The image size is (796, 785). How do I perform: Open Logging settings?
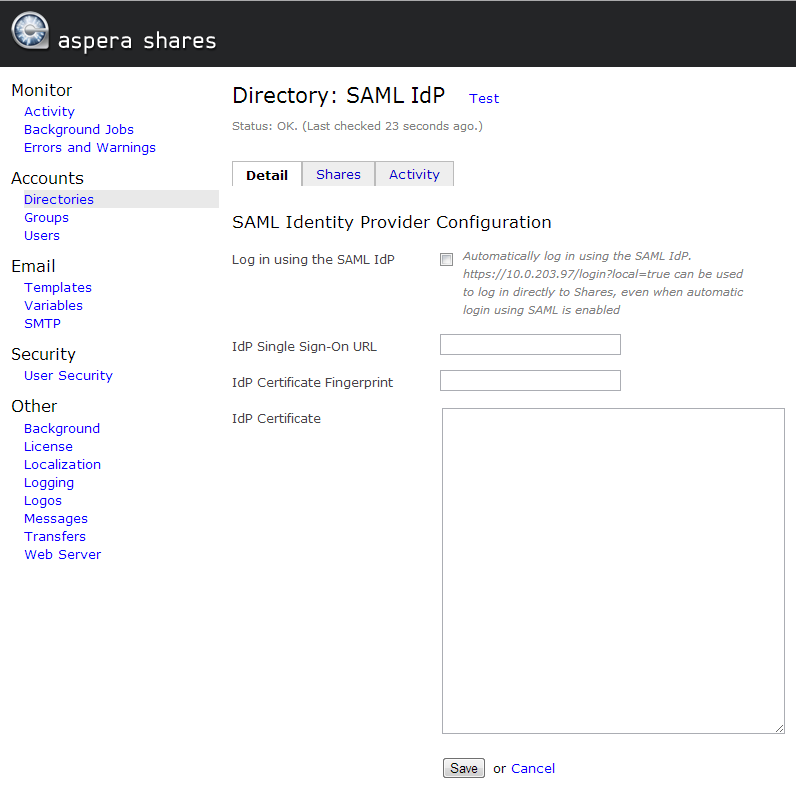pos(49,482)
